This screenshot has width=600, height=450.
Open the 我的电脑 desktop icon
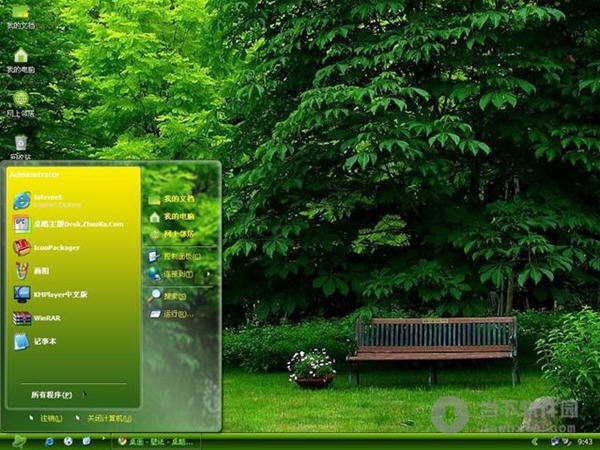pos(21,60)
